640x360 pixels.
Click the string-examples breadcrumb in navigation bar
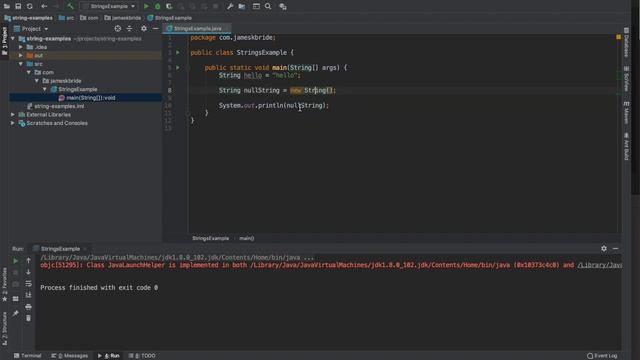tap(29, 18)
